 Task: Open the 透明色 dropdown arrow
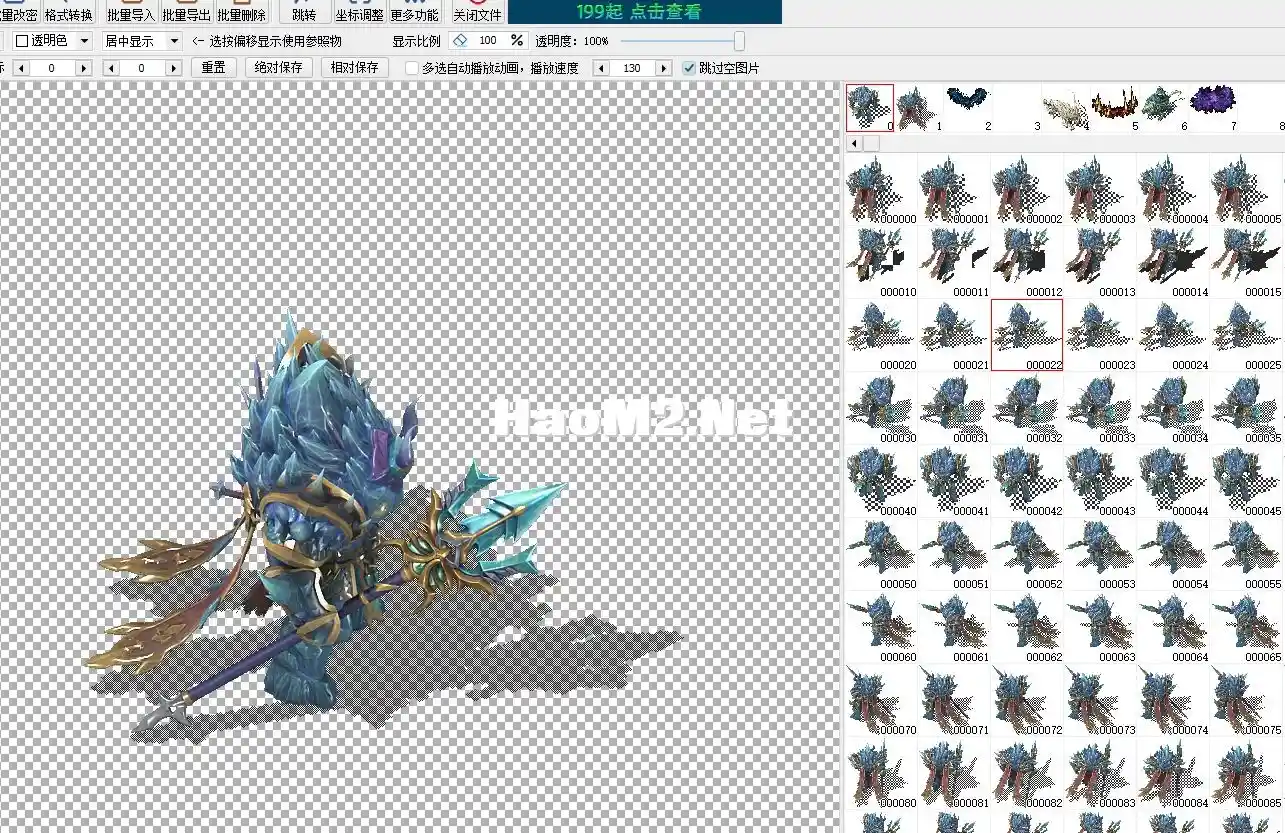tap(84, 41)
